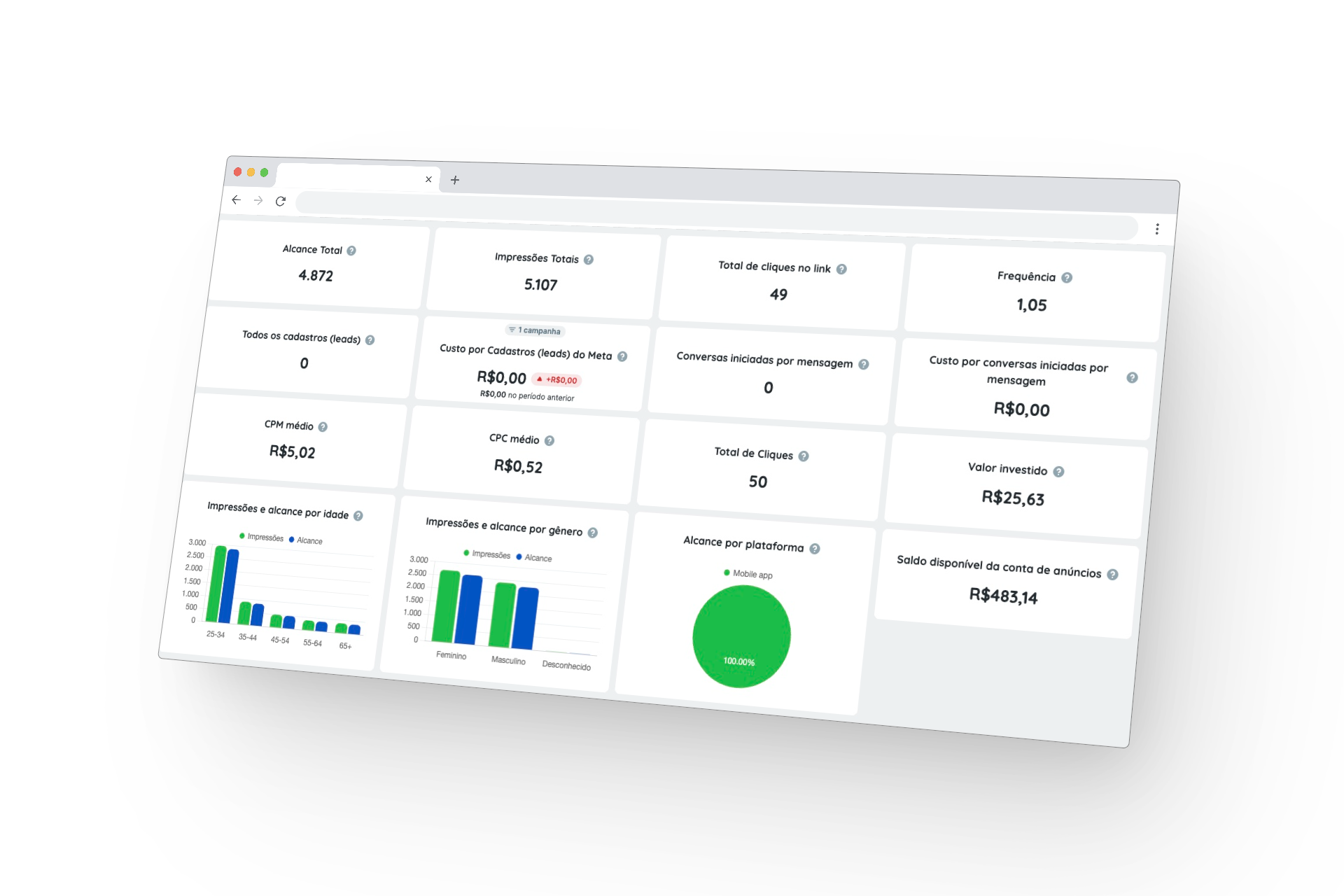Click help icon beside Impressões Totais

click(589, 260)
